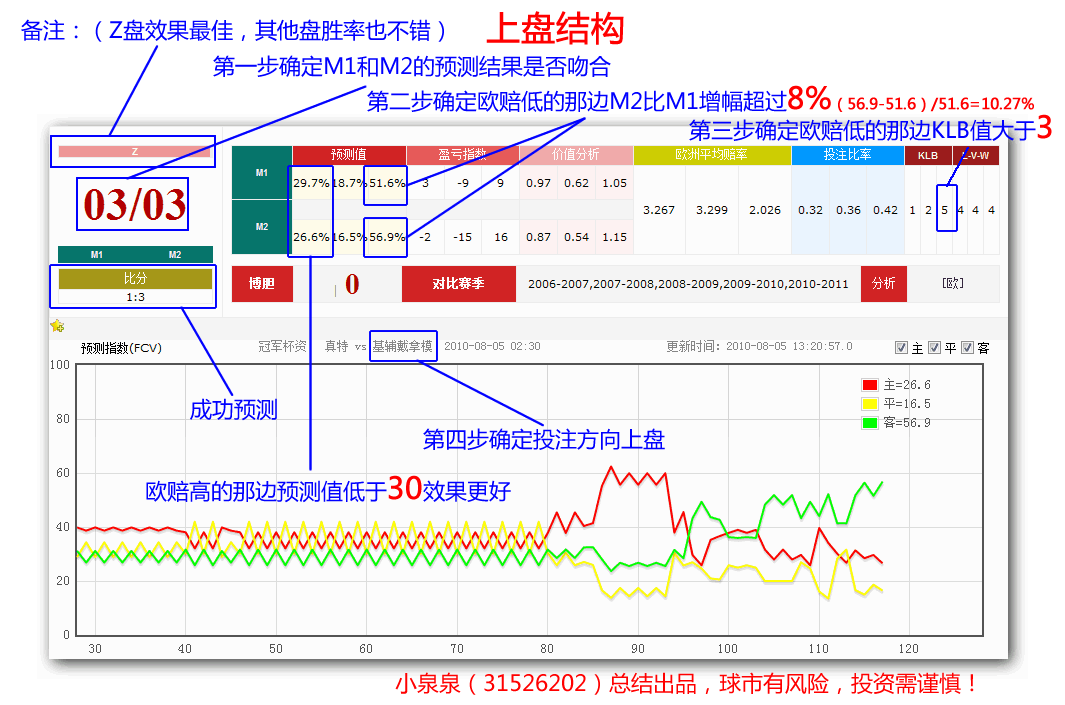Viewport: 1065px width, 705px height.
Task: Click the red 分析 button
Action: coord(884,283)
